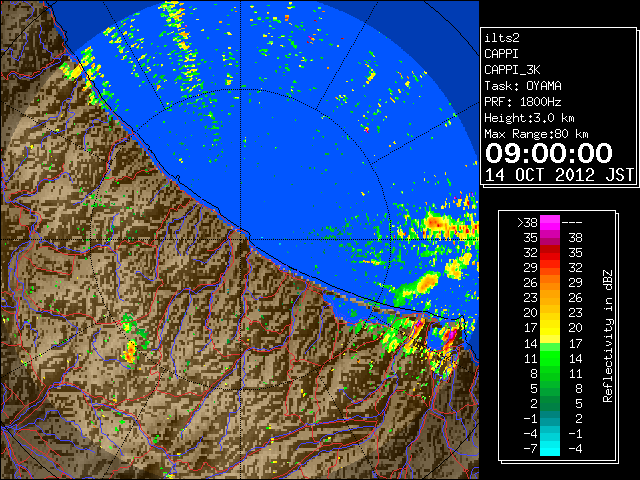640x480 pixels.
Task: Click the '---' legend label
Action: pos(572,222)
